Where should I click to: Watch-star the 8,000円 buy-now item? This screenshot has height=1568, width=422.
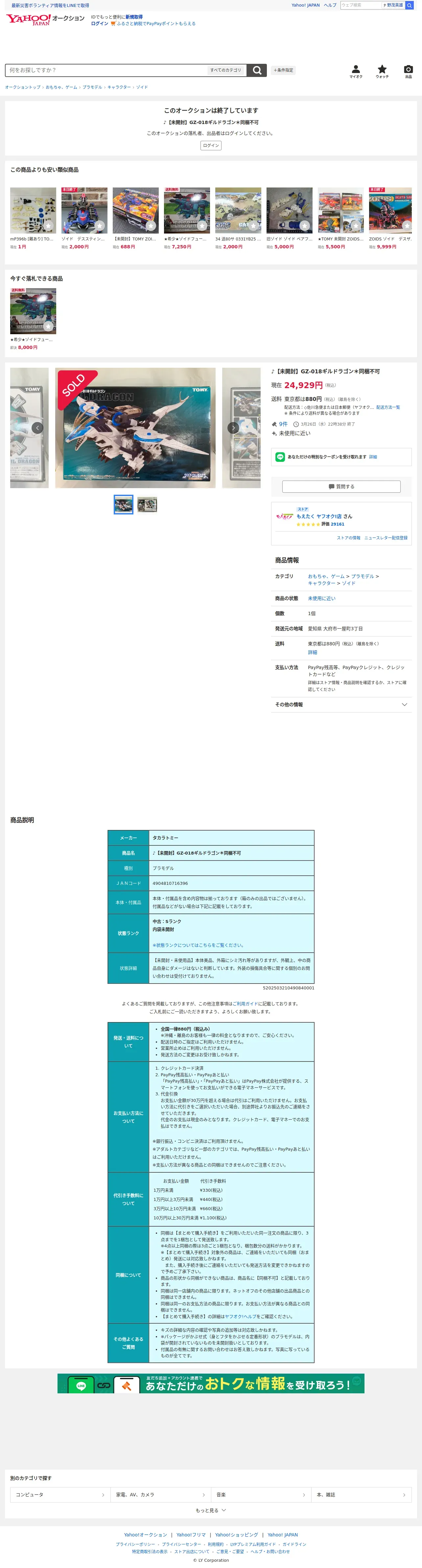(x=48, y=326)
